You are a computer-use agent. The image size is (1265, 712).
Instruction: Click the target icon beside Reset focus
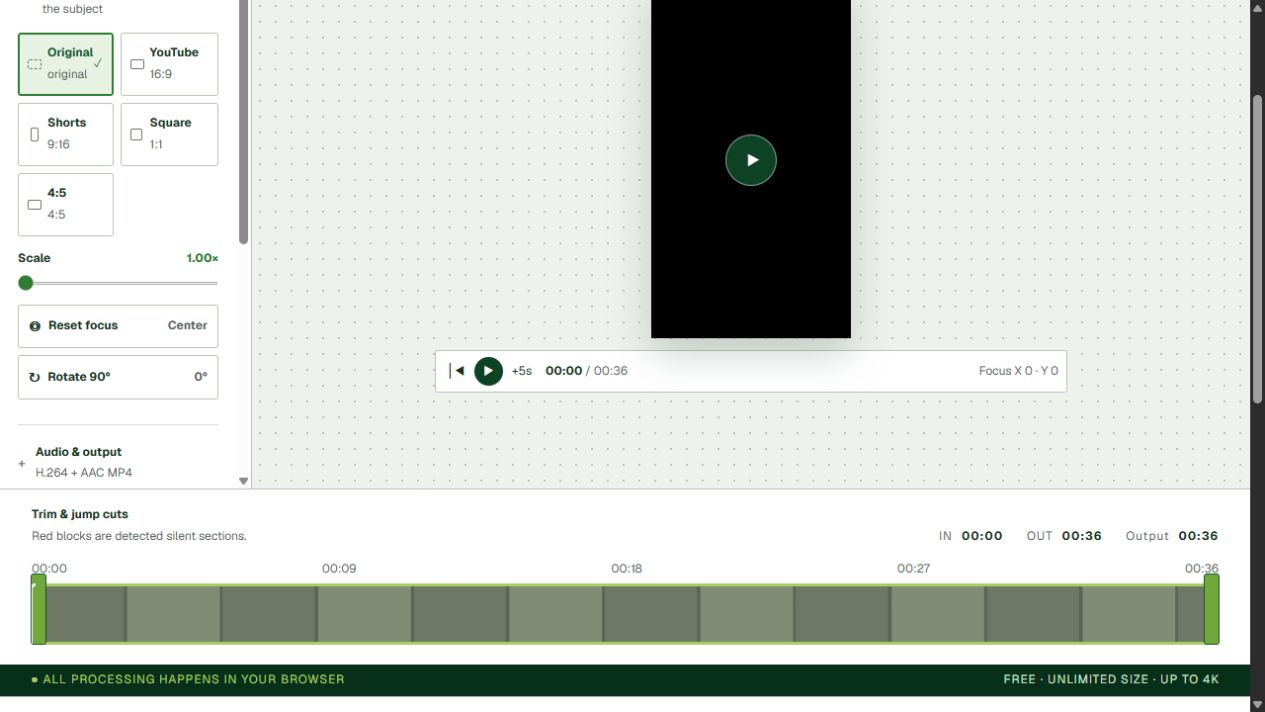[x=35, y=326]
